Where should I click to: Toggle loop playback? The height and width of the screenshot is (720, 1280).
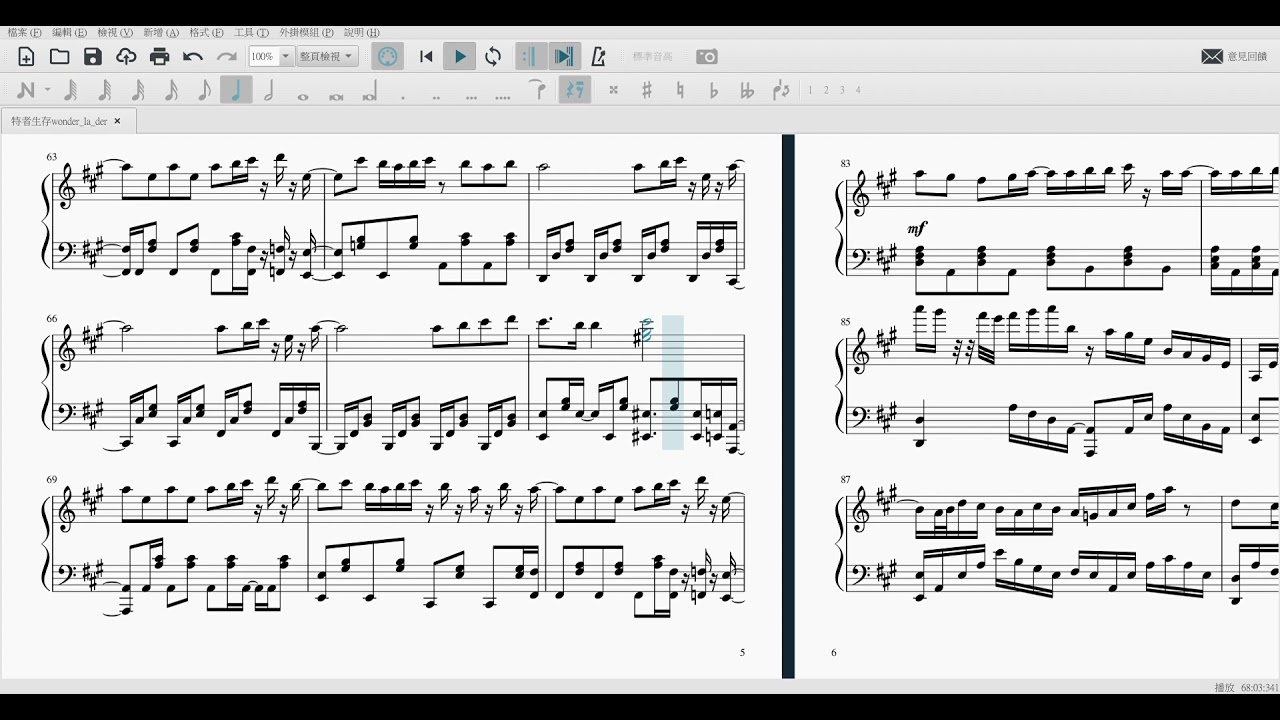[x=493, y=57]
